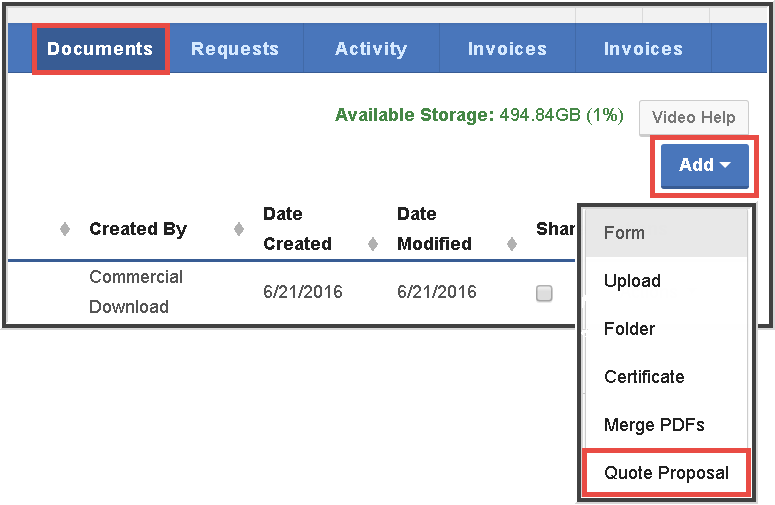Screen dimensions: 775x505
Task: Click the 6/21/2016 Date Modified cell
Action: 436,292
